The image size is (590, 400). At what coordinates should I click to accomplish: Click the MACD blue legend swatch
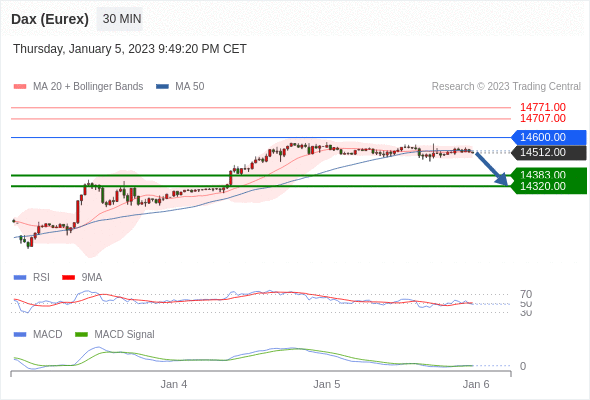[x=20, y=335]
